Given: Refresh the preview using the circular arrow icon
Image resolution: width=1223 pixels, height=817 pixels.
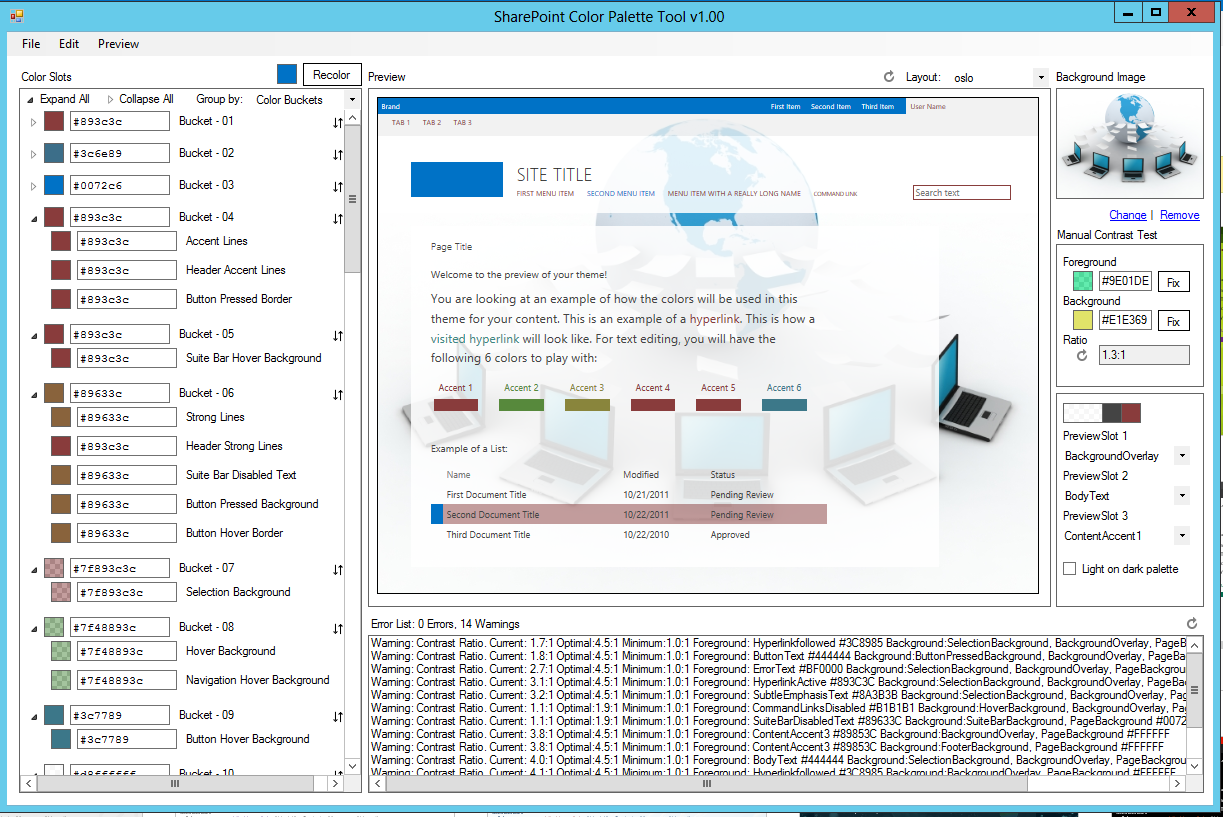Looking at the screenshot, I should [x=889, y=76].
